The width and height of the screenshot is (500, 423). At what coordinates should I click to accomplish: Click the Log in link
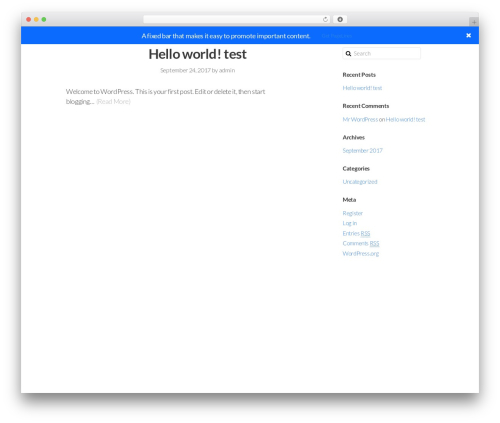tap(350, 223)
